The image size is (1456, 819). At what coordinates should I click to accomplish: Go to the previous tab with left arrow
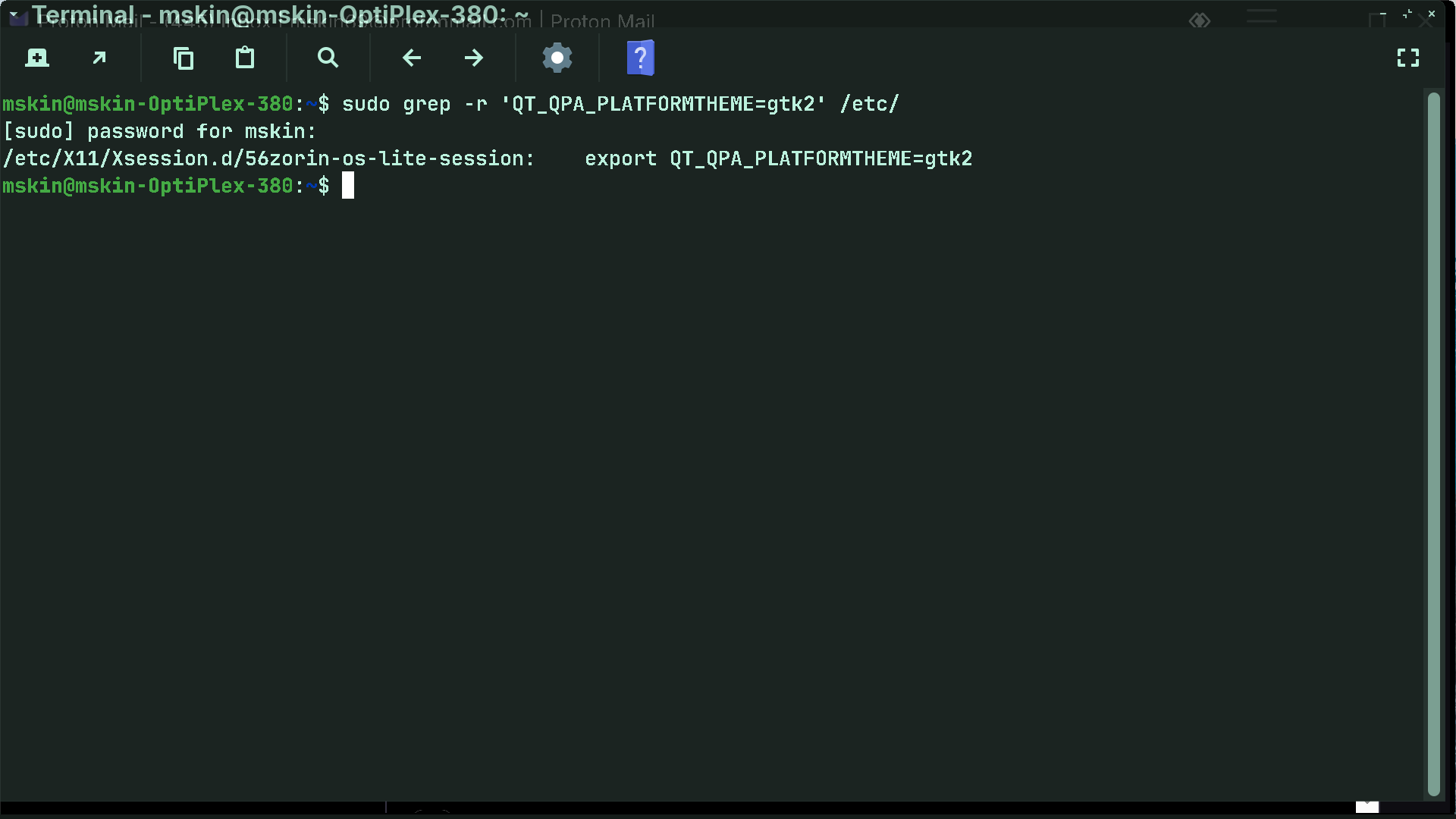pyautogui.click(x=412, y=58)
